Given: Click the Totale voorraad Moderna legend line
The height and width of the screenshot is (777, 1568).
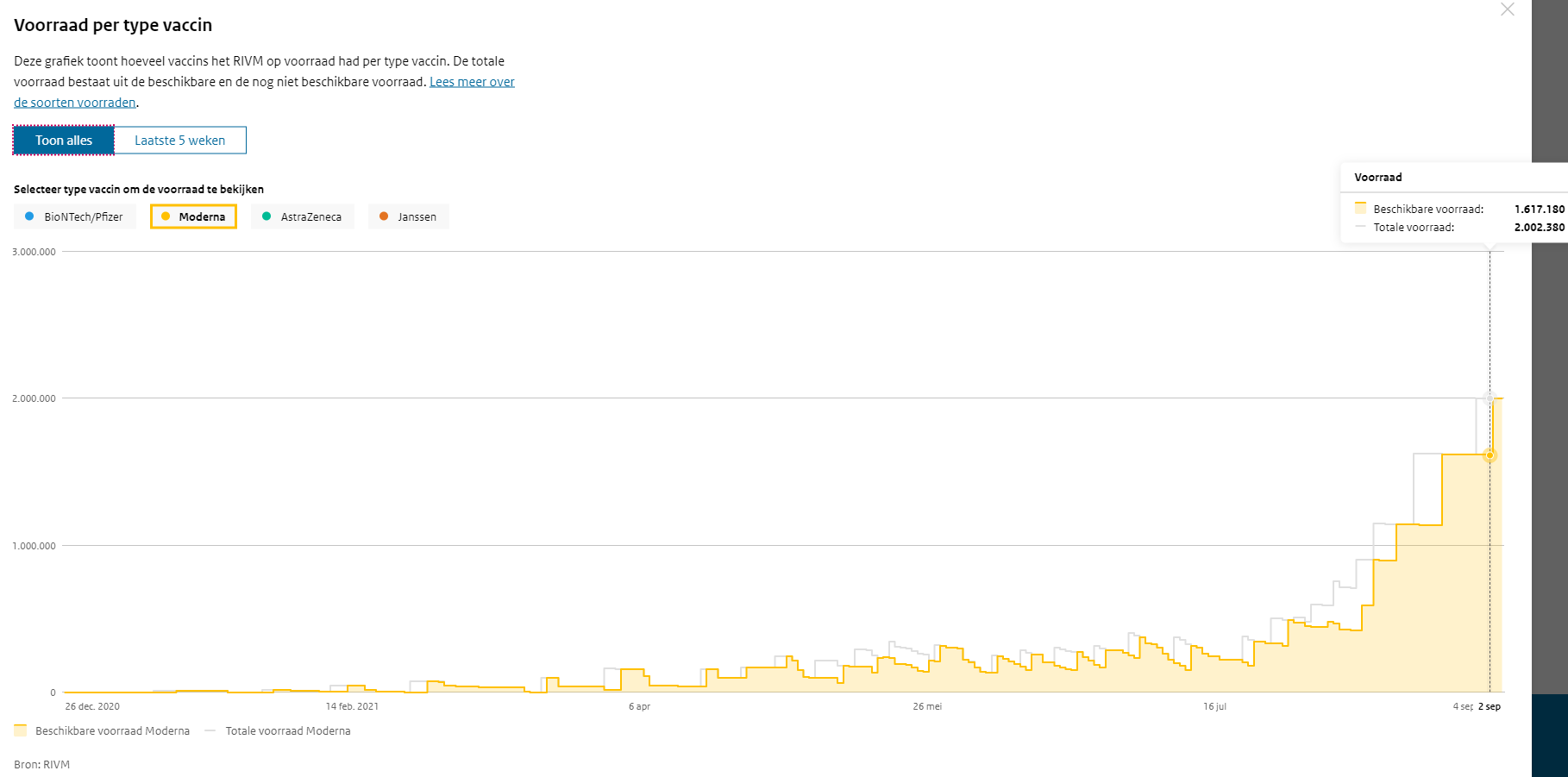Looking at the screenshot, I should [x=210, y=730].
